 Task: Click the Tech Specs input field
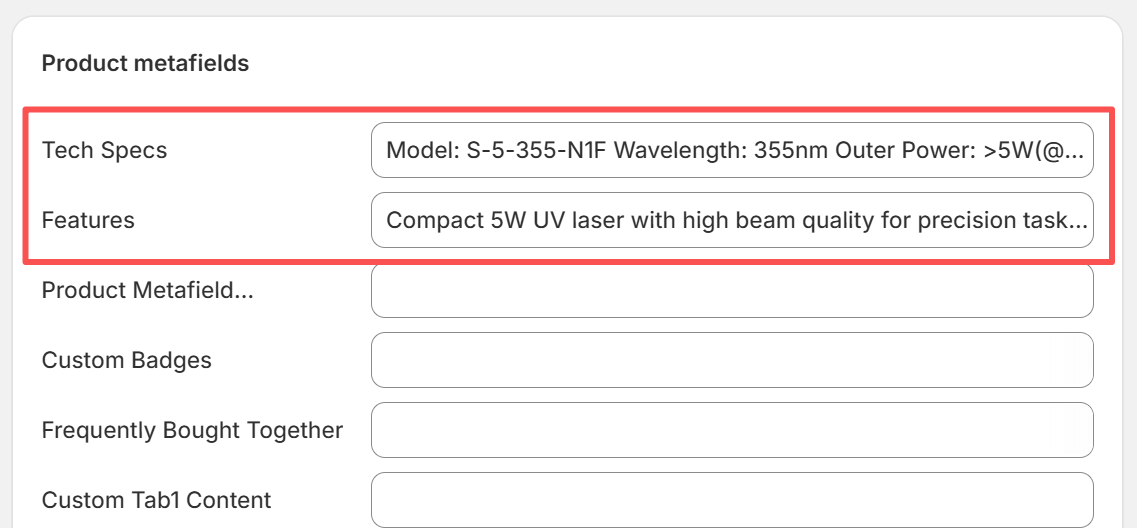coord(731,151)
